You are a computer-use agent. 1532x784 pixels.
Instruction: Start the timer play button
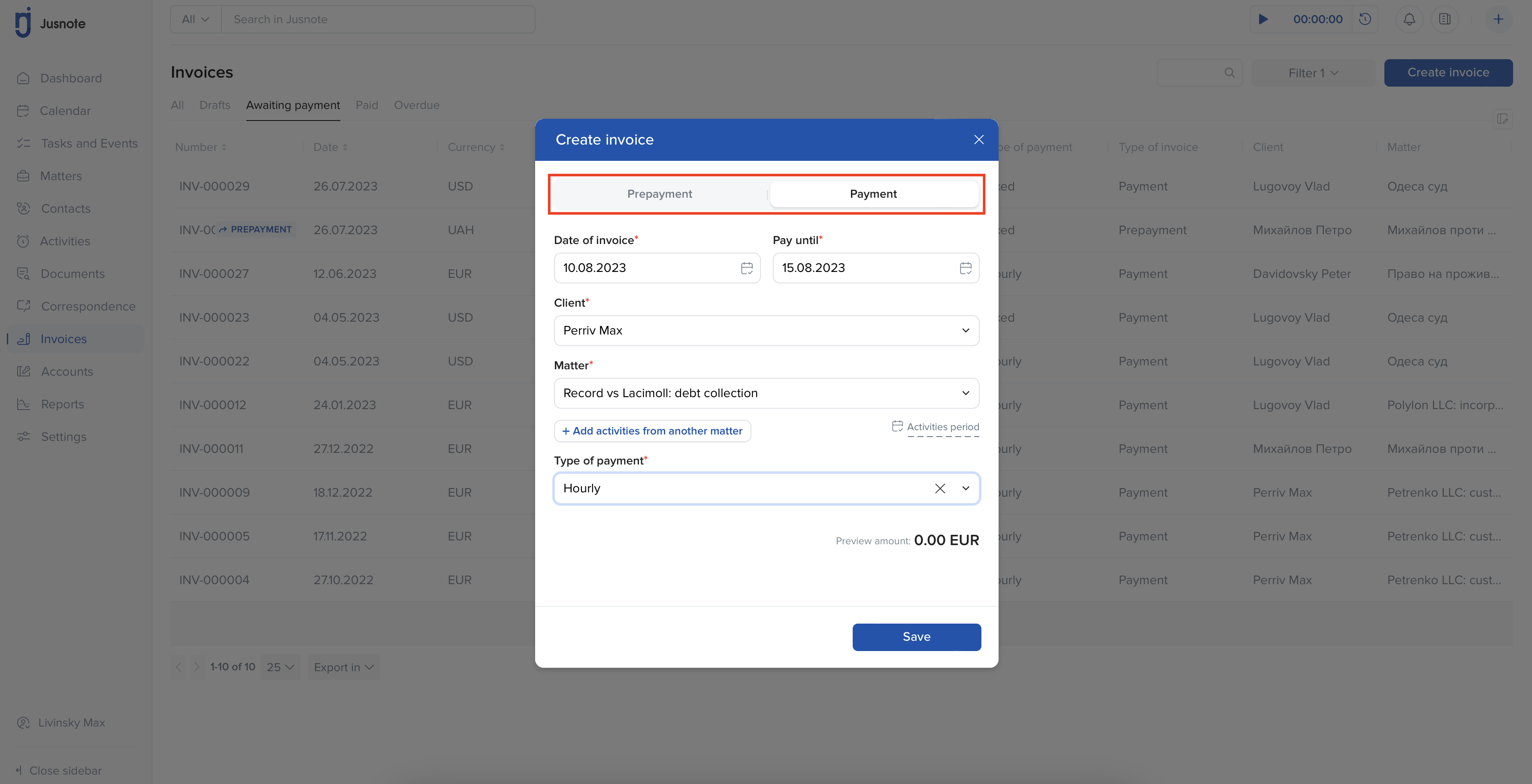tap(1263, 19)
